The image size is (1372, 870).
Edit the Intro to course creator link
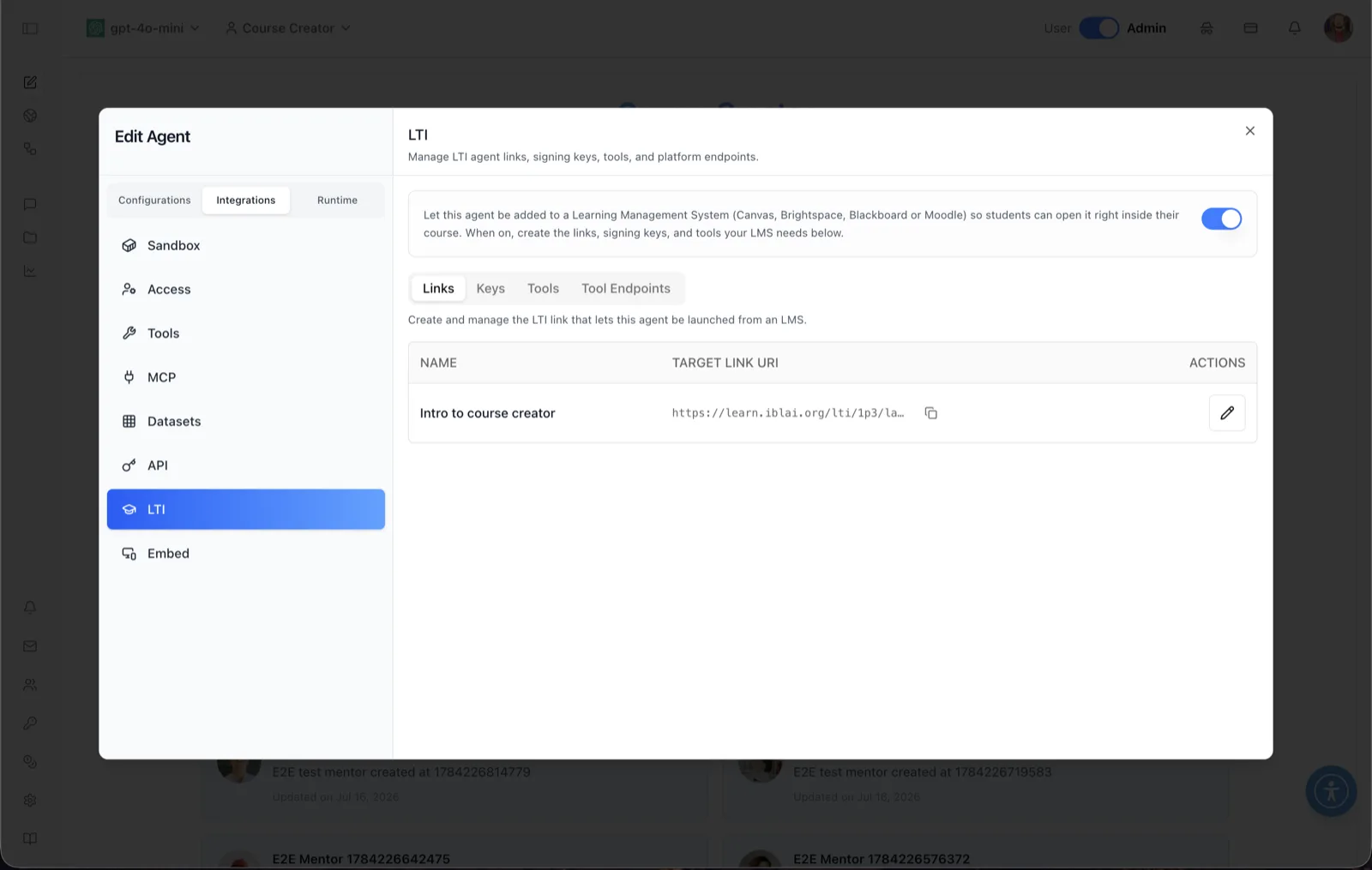(1227, 413)
